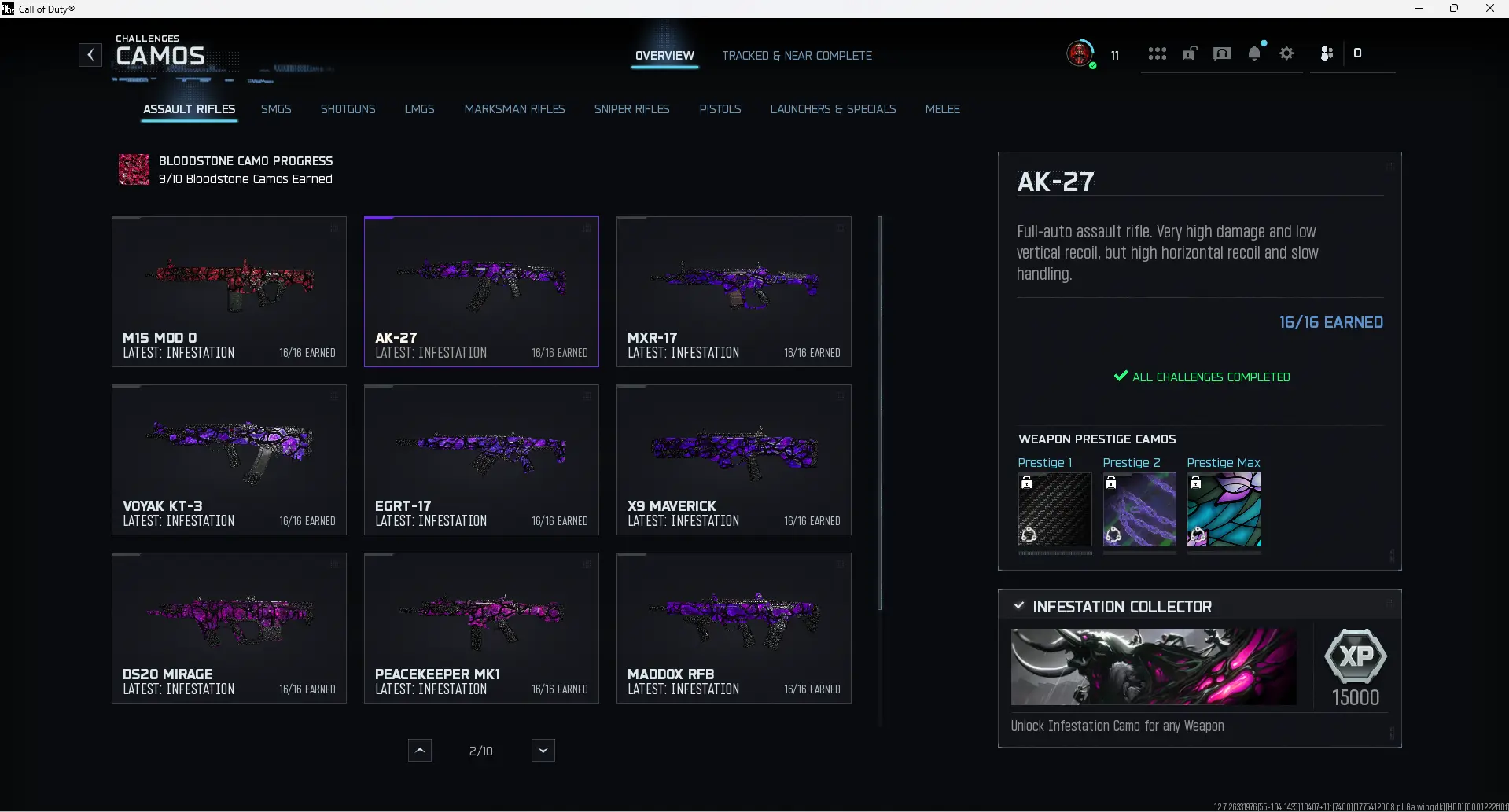Open the friends social icon
1509x812 pixels.
click(x=1327, y=53)
